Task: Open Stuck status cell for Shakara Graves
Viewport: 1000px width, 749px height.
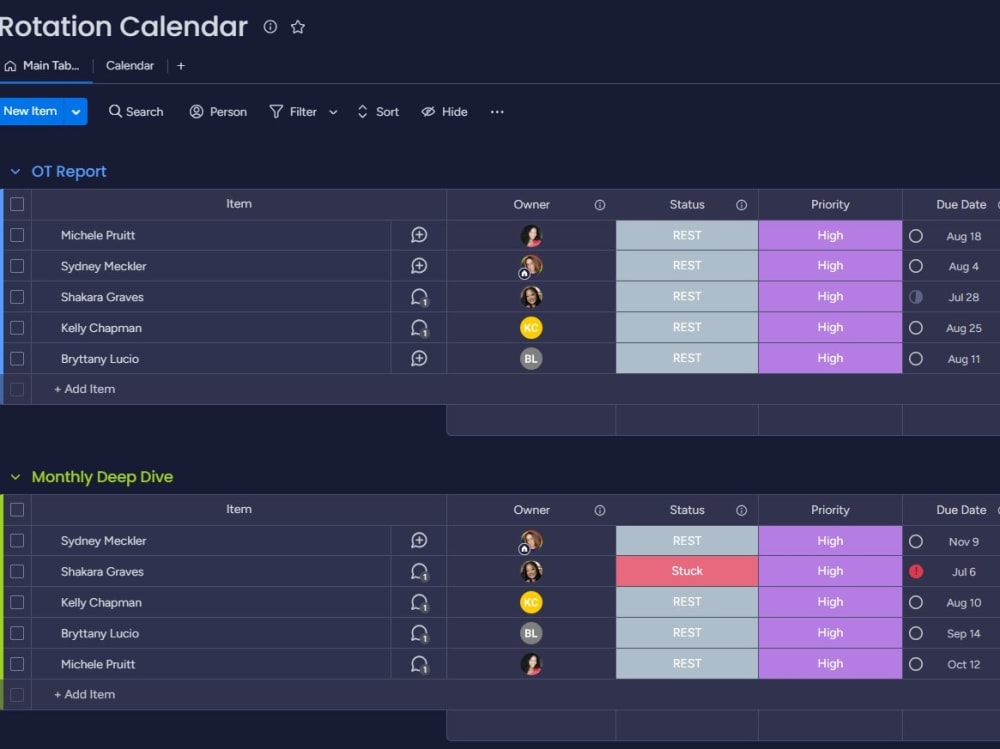Action: click(x=687, y=572)
